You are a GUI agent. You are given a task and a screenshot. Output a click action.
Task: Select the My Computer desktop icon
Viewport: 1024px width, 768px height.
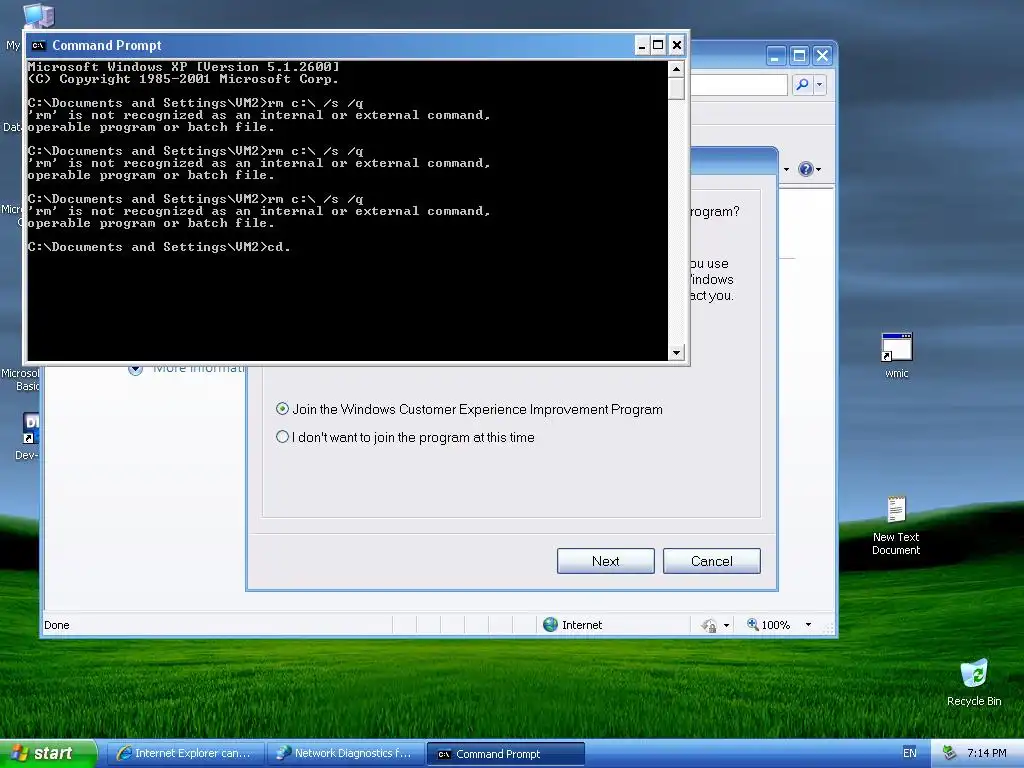coord(38,14)
